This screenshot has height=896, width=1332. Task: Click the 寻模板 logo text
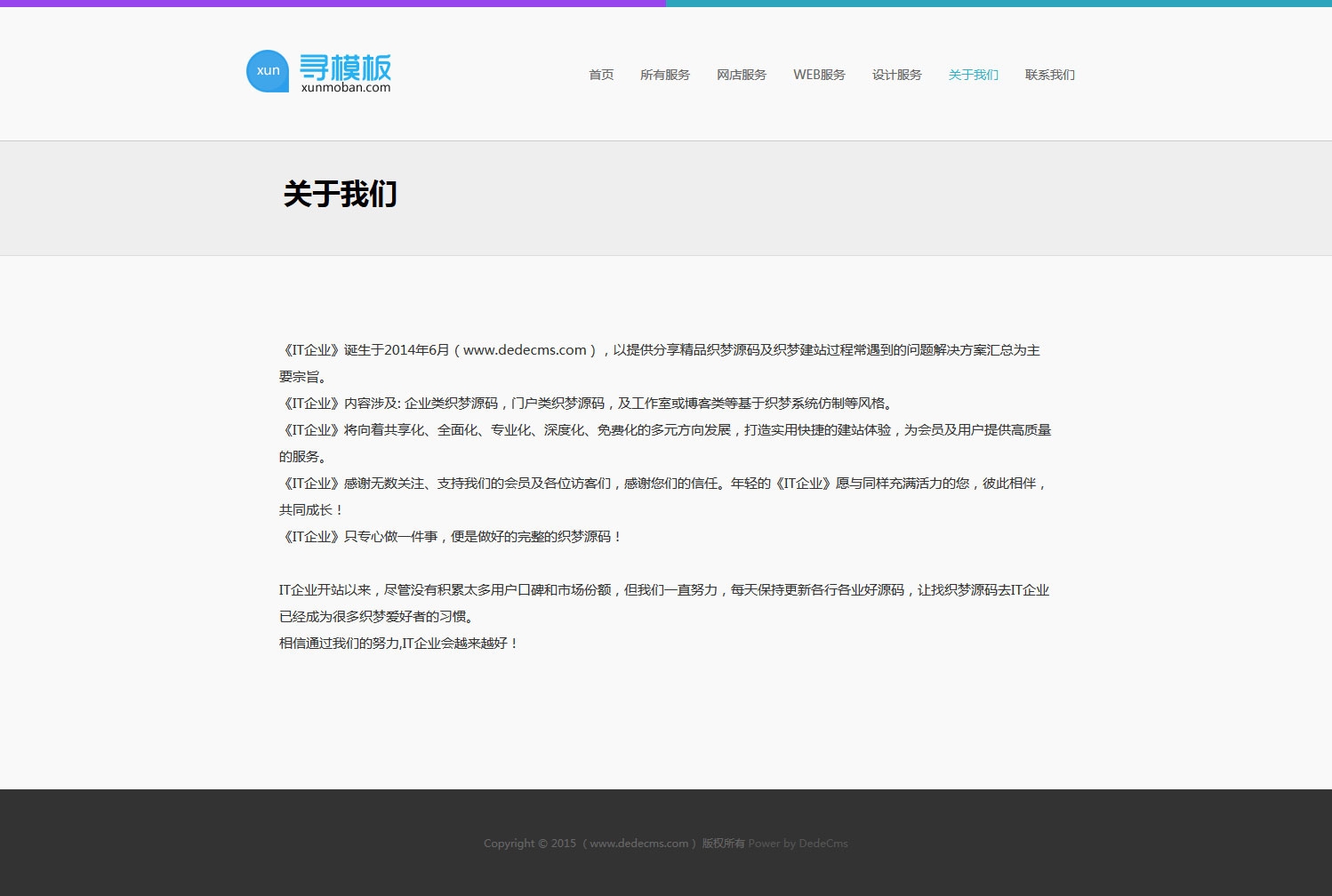[x=345, y=67]
